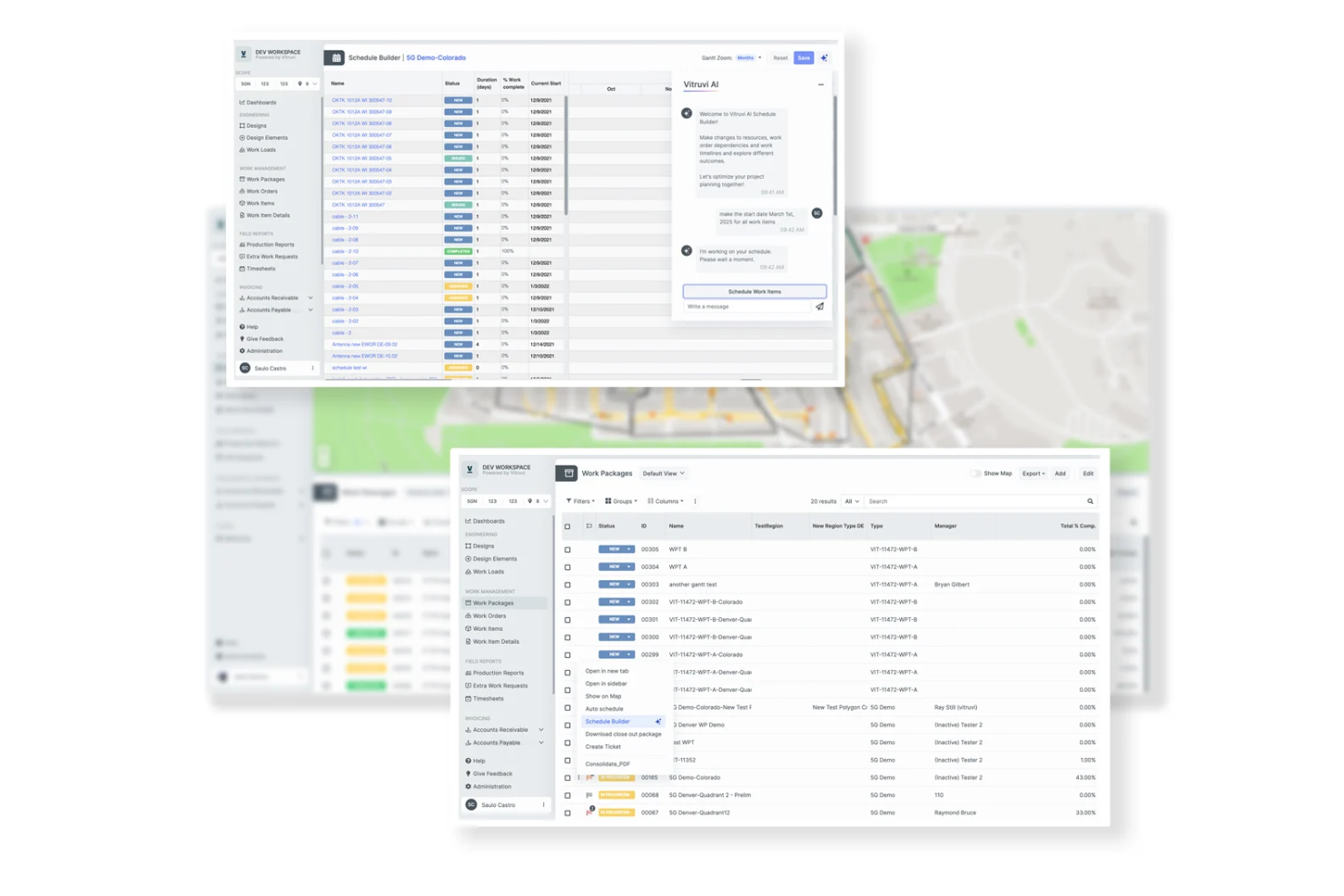Select 'Schedule Builder' in the context menu
This screenshot has height=896, width=1344.
click(x=608, y=722)
